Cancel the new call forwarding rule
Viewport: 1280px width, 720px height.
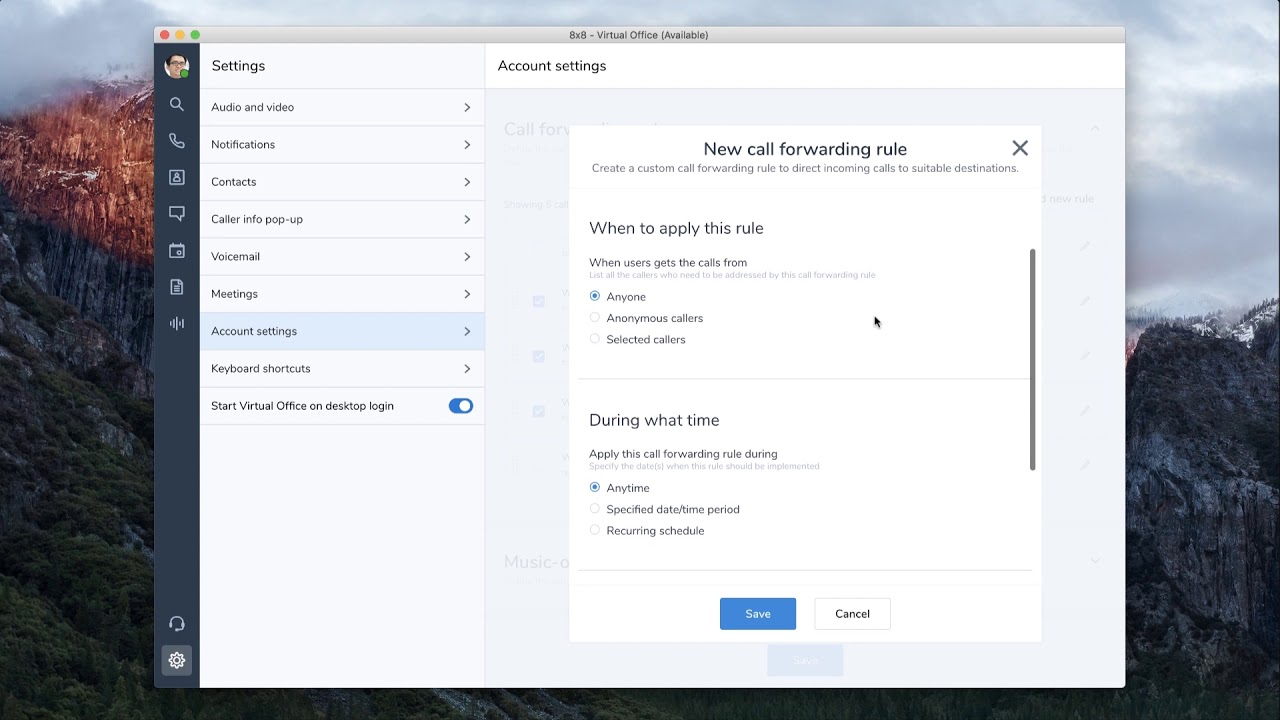coord(852,614)
